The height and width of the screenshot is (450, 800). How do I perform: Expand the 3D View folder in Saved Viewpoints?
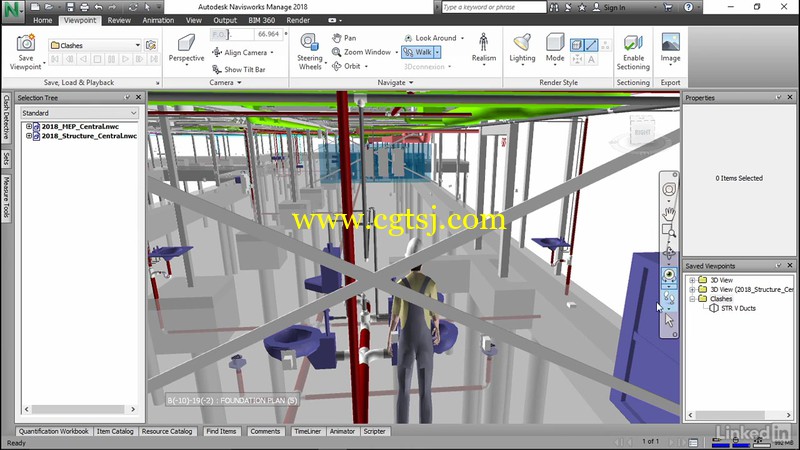692,280
